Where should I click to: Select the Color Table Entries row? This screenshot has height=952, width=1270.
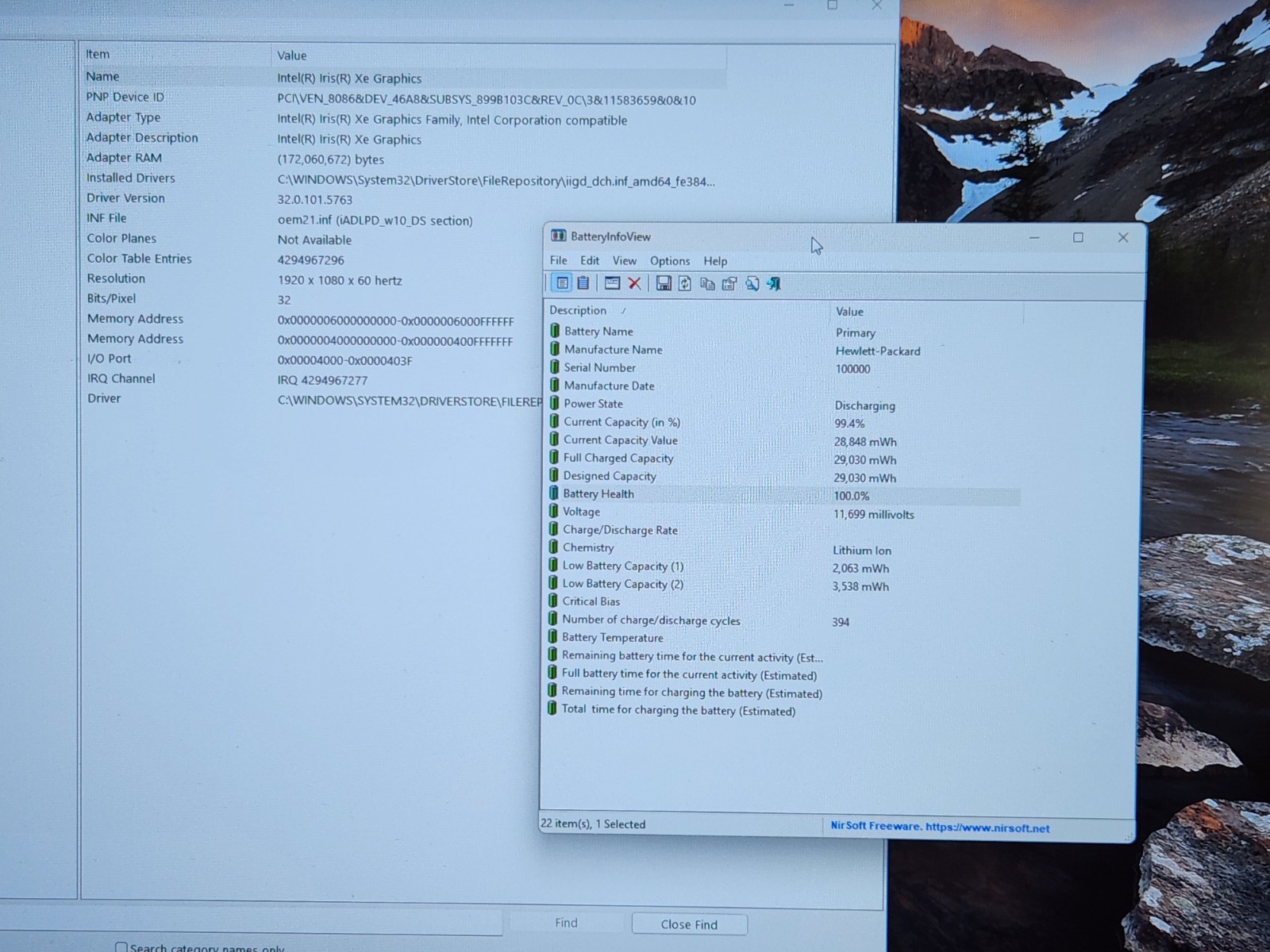[x=314, y=259]
